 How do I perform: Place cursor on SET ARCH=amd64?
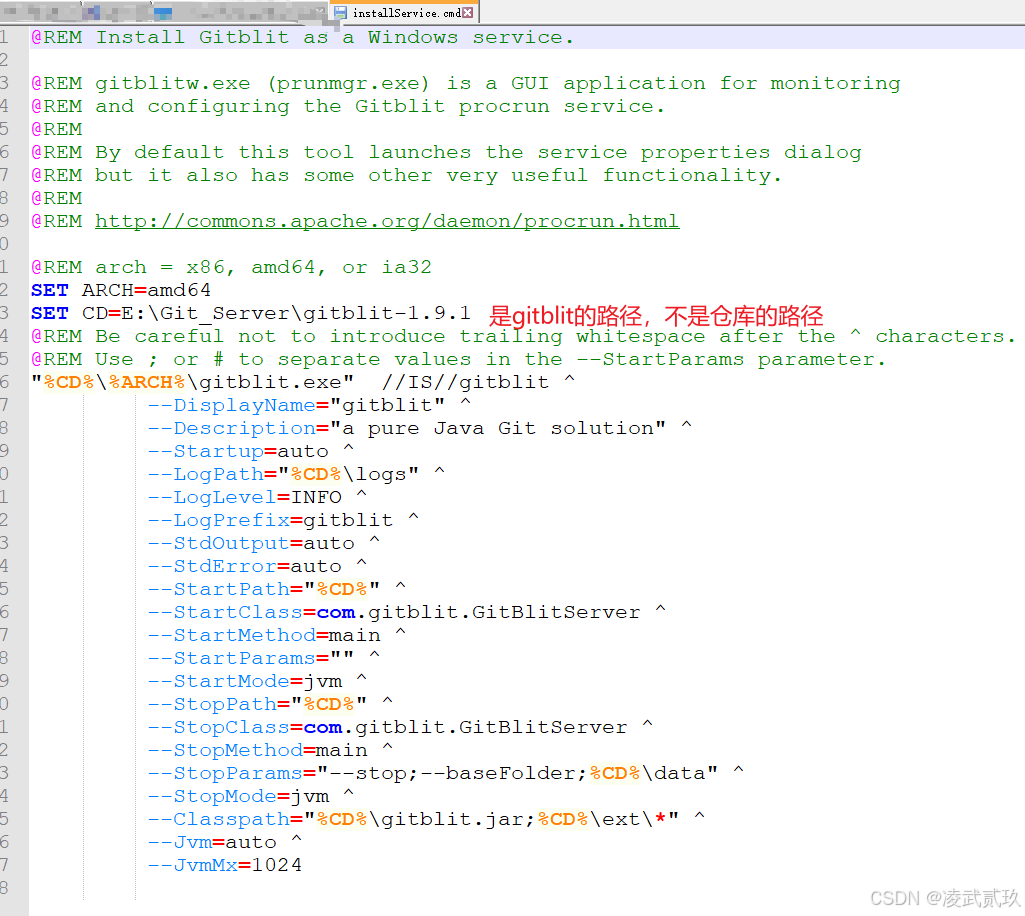pos(120,290)
